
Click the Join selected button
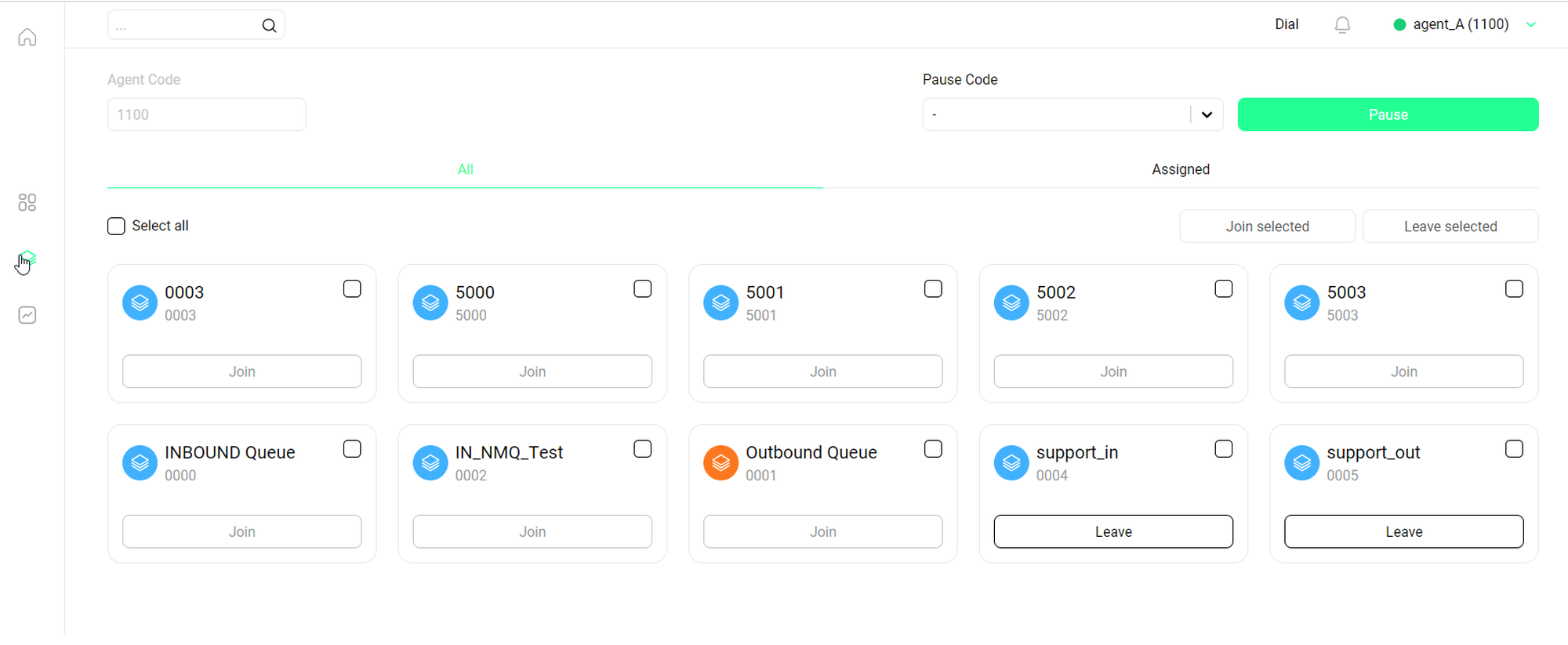pos(1267,226)
